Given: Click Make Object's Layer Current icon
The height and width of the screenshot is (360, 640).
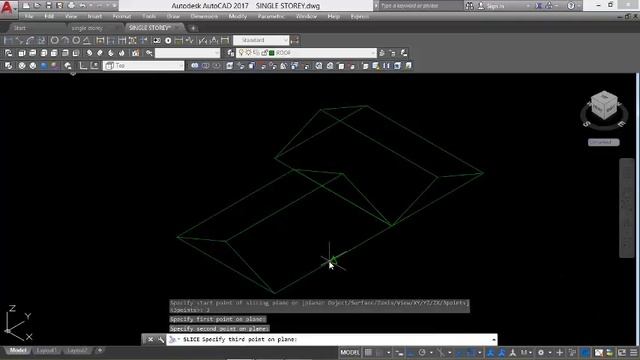Looking at the screenshot, I should (382, 53).
